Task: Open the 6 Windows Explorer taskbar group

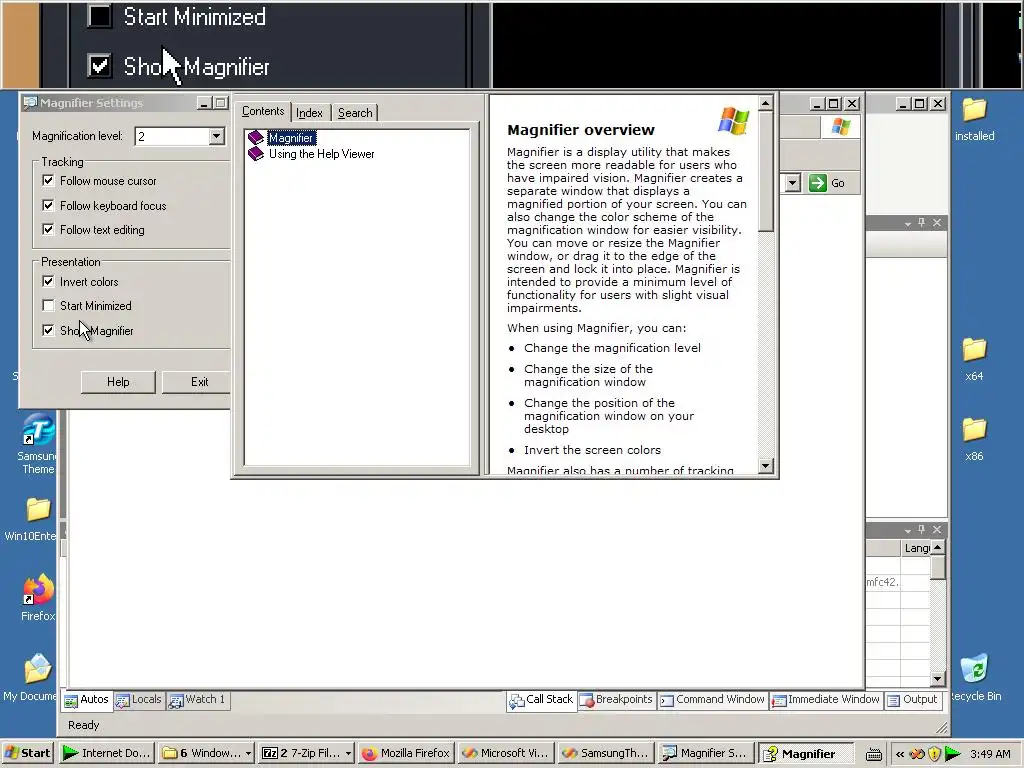Action: click(206, 753)
